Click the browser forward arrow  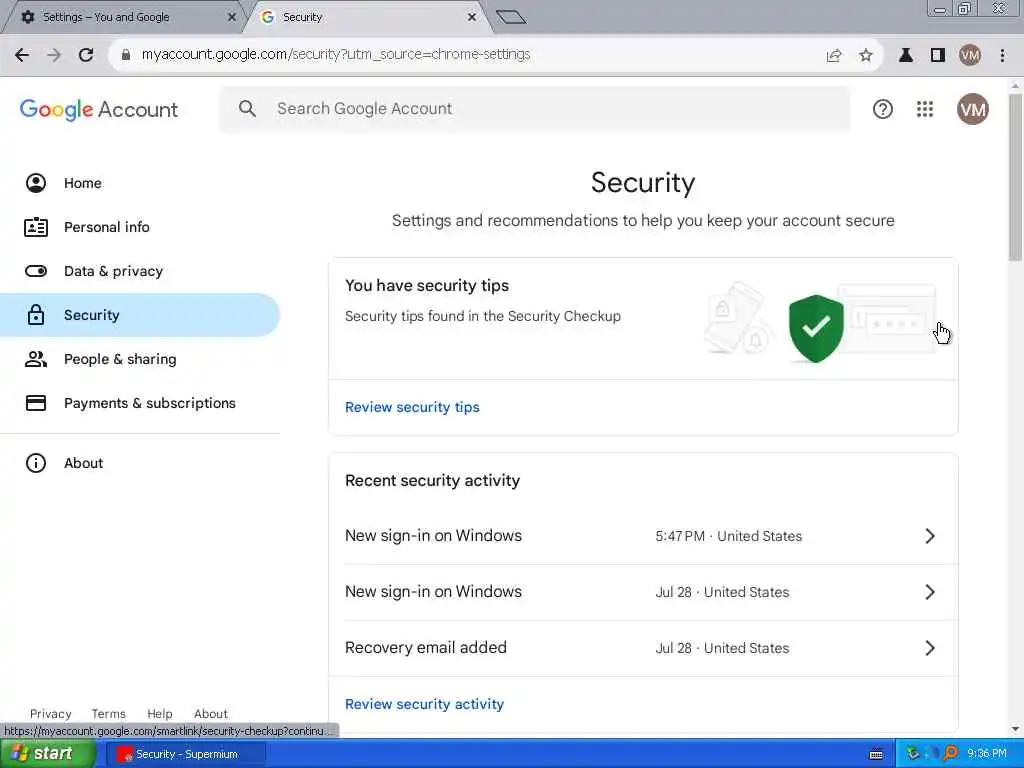tap(54, 55)
